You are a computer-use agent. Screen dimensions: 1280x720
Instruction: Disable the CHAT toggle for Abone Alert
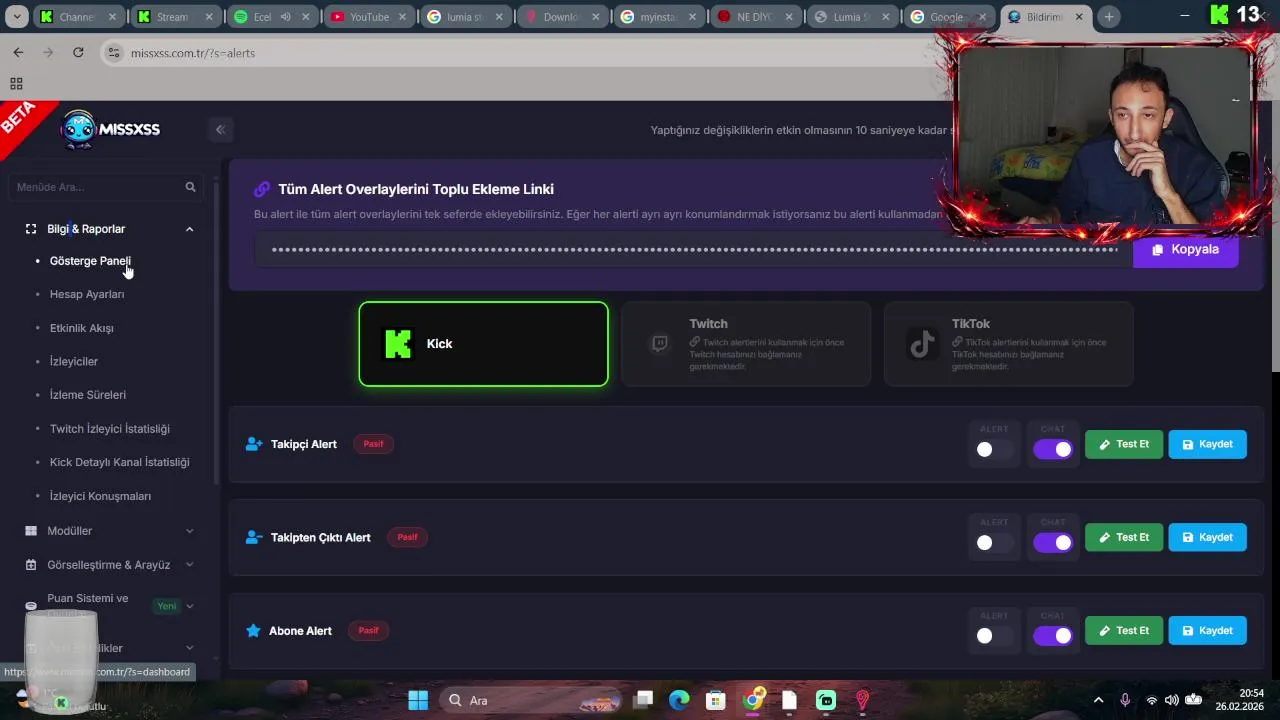[x=1053, y=635]
